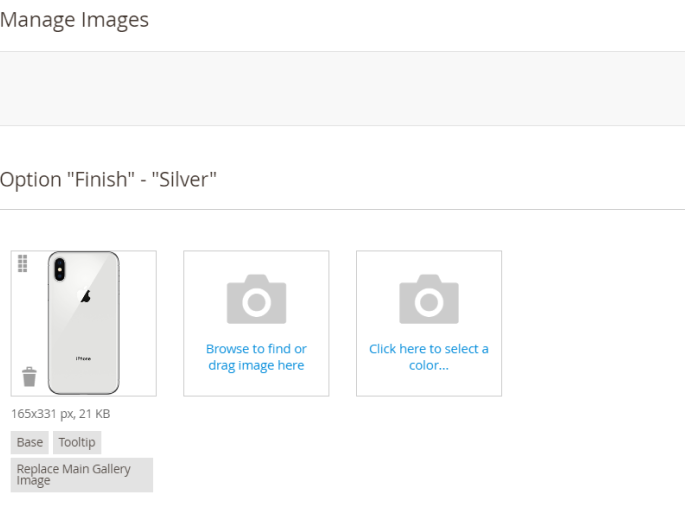Open "Click here to select a color..." link
This screenshot has height=505, width=685.
pyautogui.click(x=429, y=357)
